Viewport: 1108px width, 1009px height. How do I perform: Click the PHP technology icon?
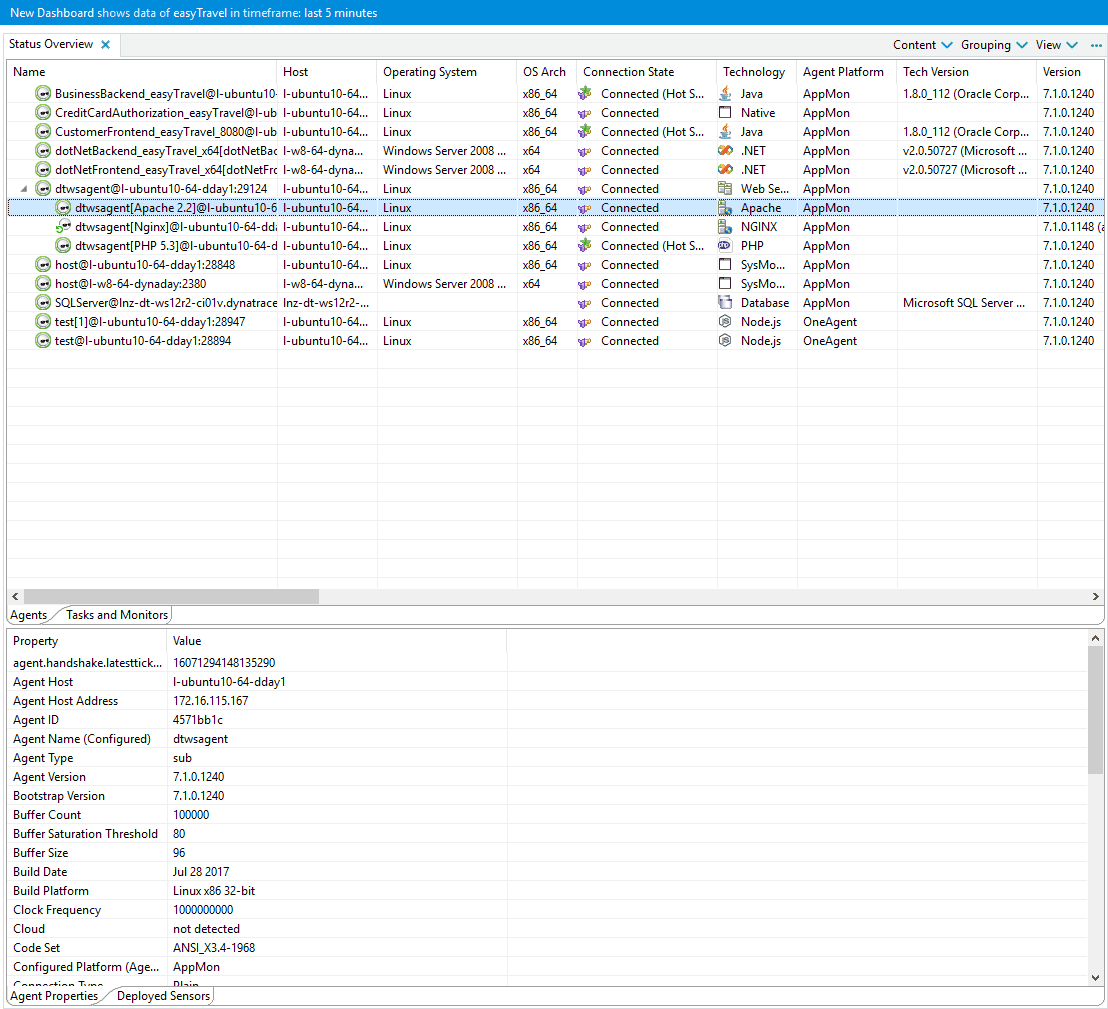pos(725,245)
